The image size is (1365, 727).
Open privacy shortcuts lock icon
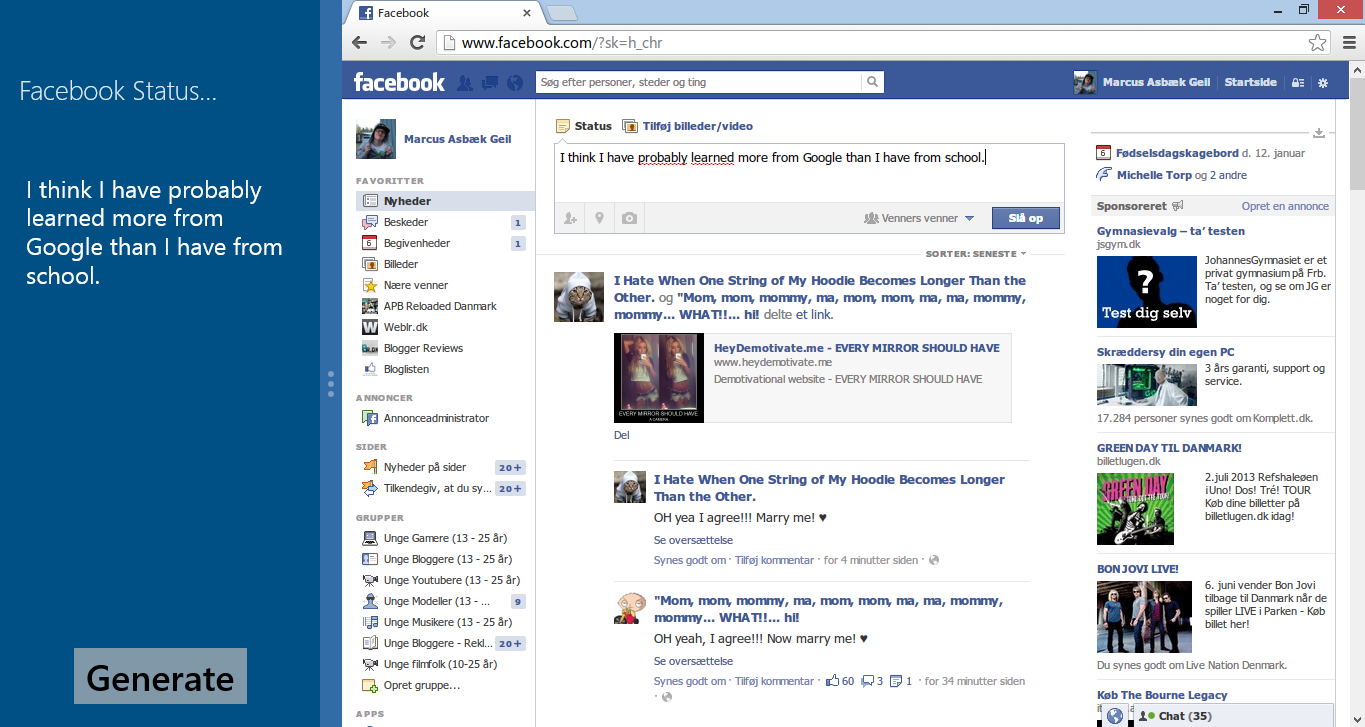coord(1298,83)
